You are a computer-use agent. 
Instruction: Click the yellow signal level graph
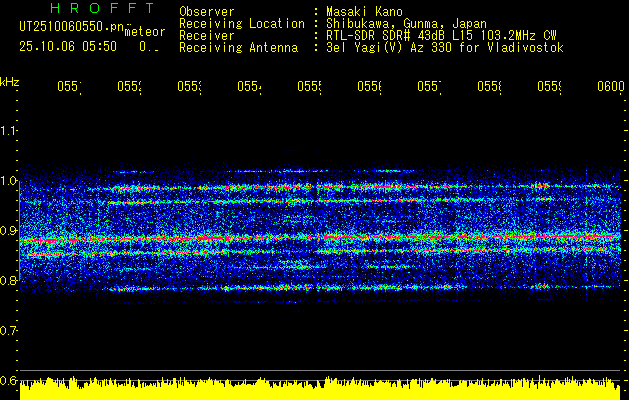320,388
